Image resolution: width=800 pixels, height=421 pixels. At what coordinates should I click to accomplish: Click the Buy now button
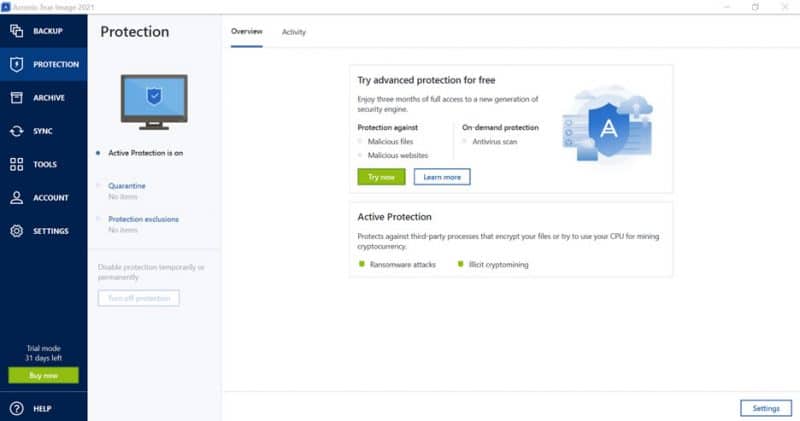coord(43,376)
